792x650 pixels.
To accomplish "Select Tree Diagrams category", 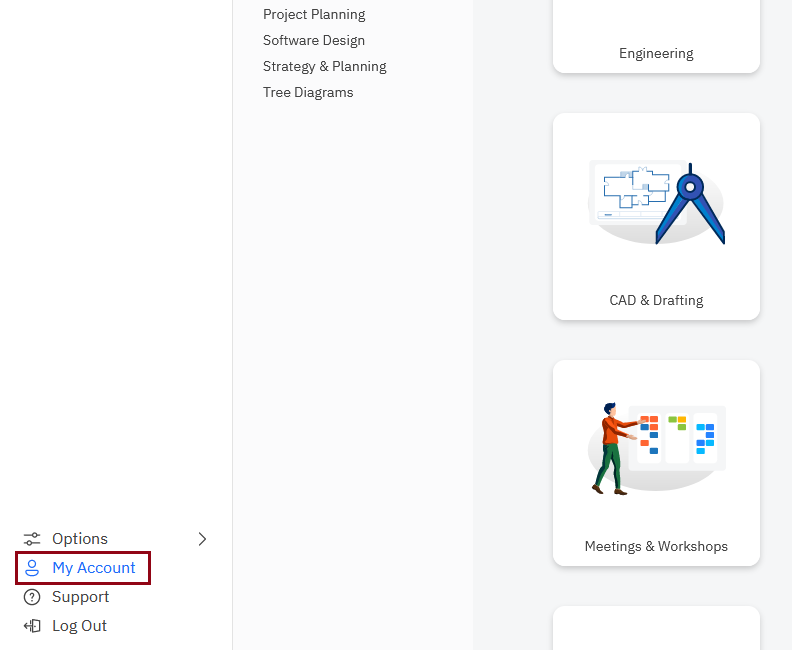I will pyautogui.click(x=308, y=92).
